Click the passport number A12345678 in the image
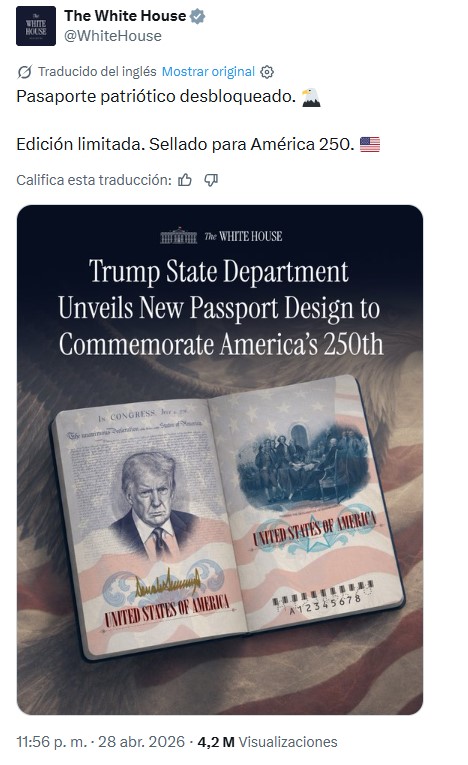The width and height of the screenshot is (468, 765). click(x=325, y=604)
